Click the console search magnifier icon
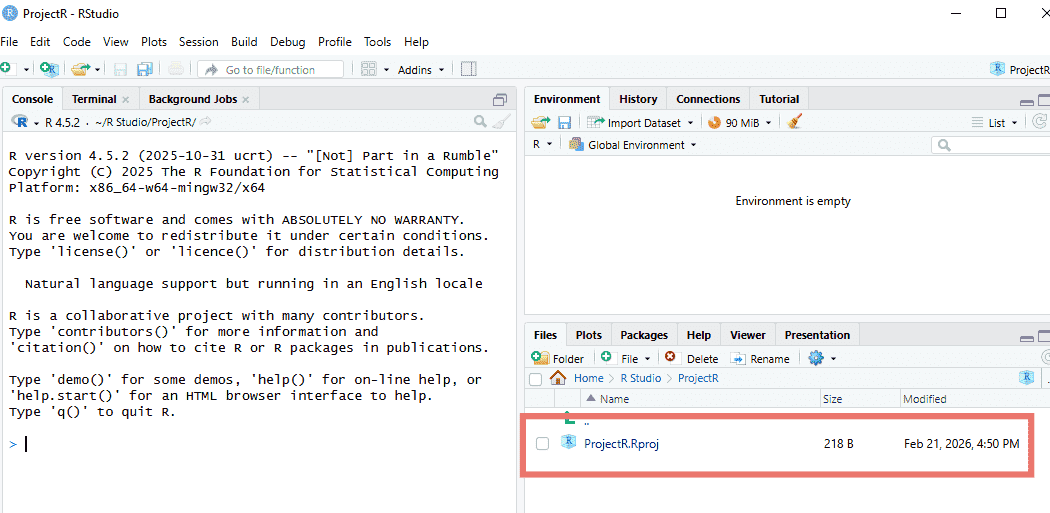 click(x=480, y=121)
